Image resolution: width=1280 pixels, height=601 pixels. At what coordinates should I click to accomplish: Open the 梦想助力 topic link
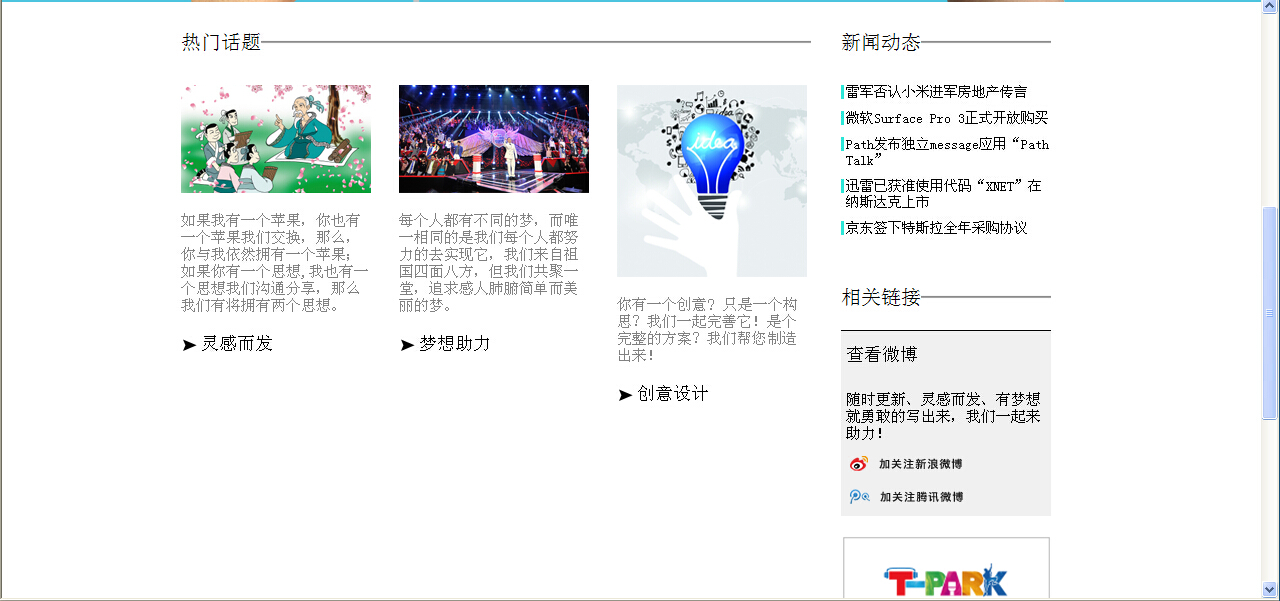pos(455,344)
